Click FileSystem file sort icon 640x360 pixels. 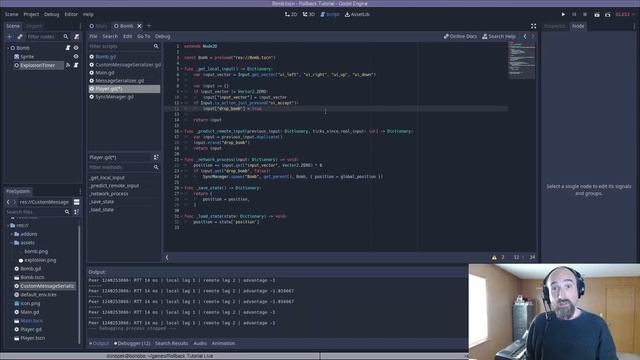coord(76,212)
